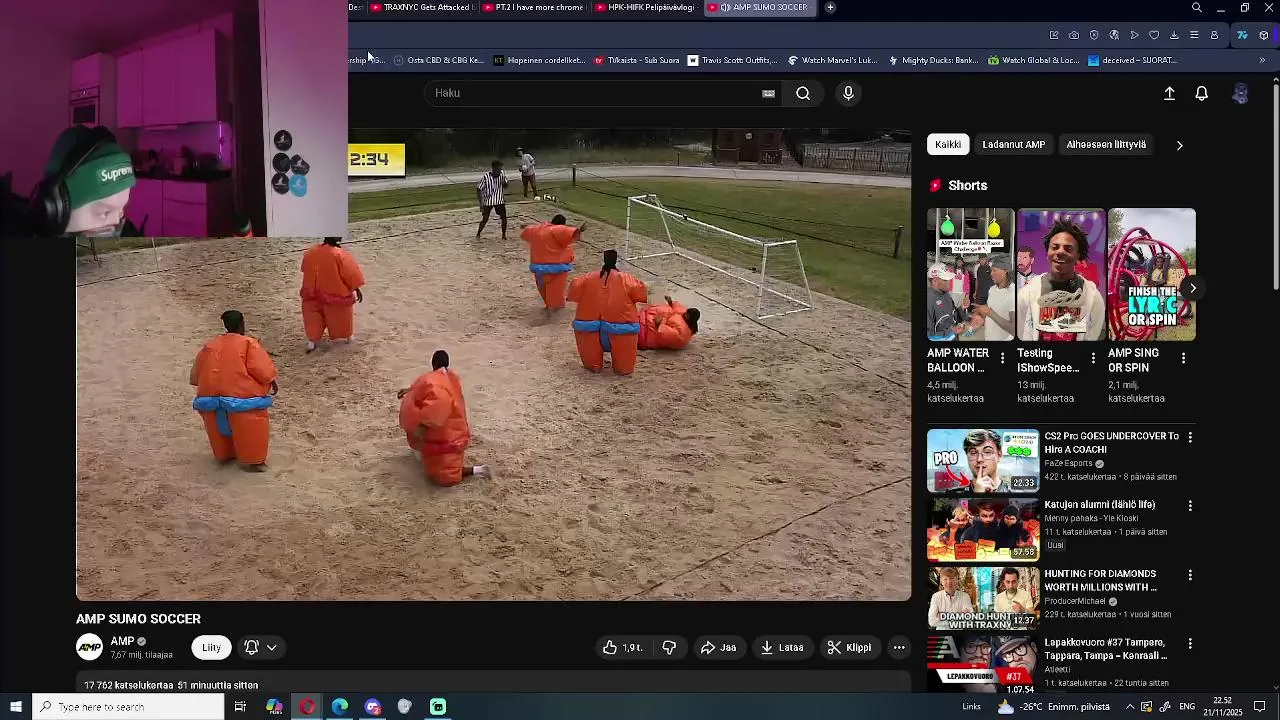Show hidden bookmarks with the double chevron
Image resolution: width=1280 pixels, height=720 pixels.
pos(1262,60)
